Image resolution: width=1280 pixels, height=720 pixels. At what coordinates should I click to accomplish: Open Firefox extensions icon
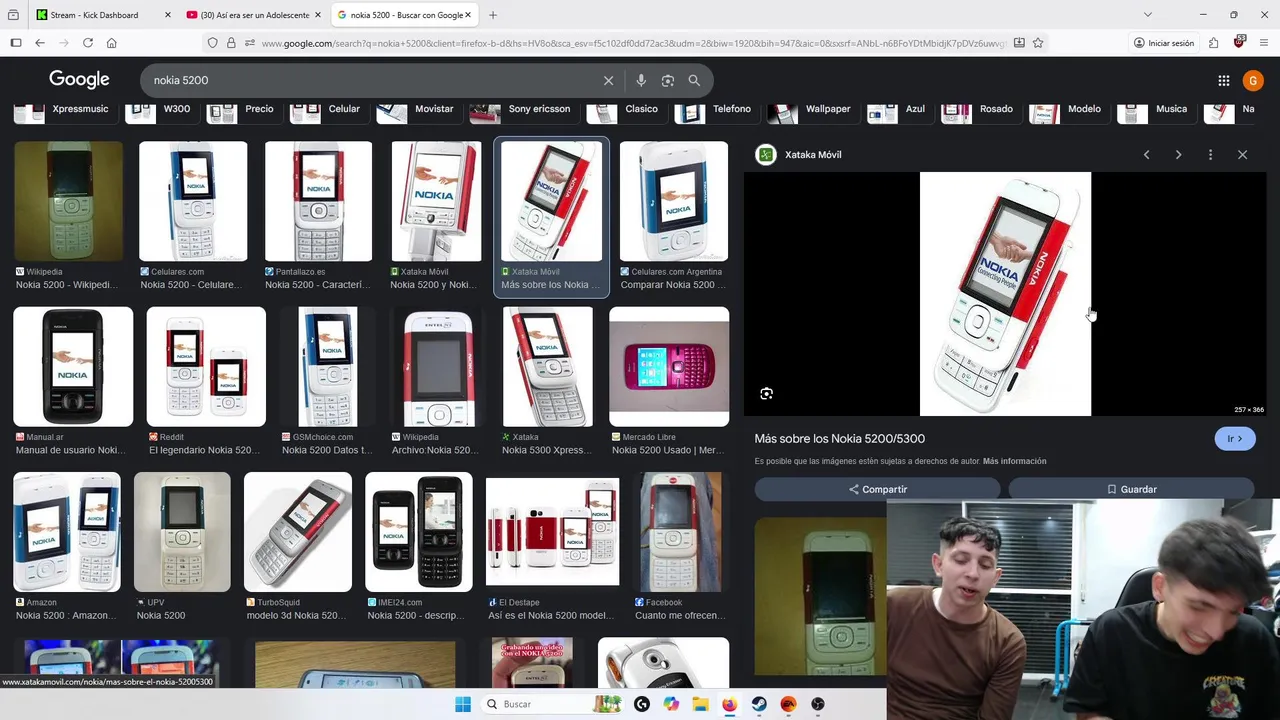pyautogui.click(x=1213, y=43)
